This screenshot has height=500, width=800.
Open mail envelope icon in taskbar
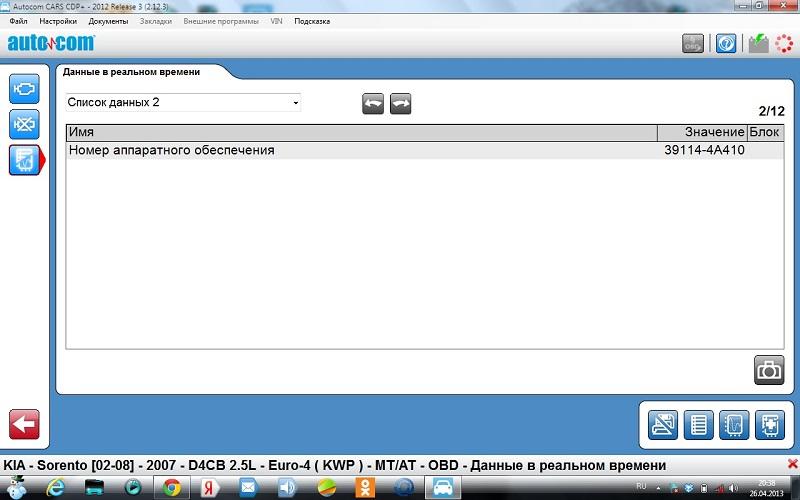point(248,488)
